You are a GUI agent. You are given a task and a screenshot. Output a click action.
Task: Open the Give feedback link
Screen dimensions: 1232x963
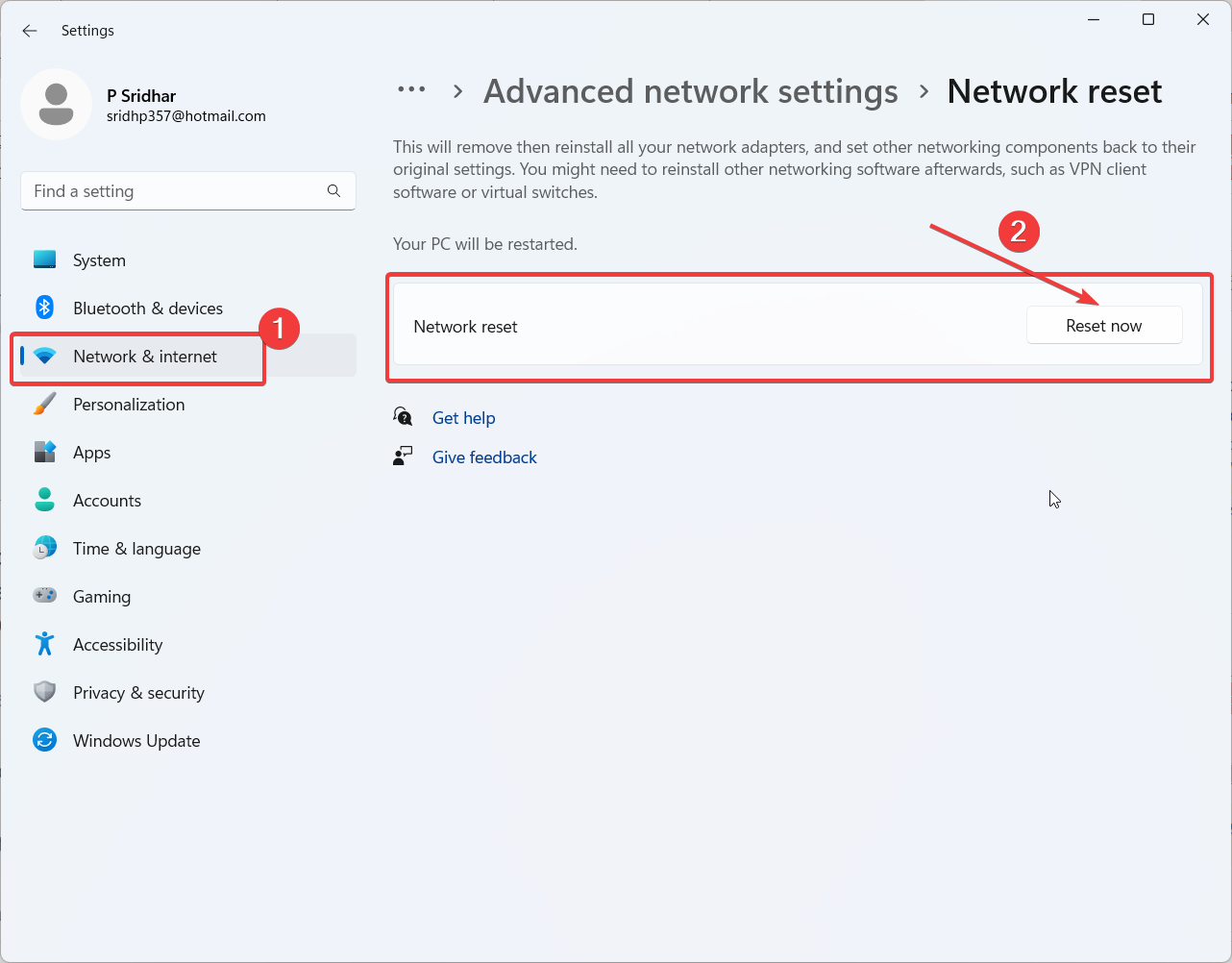pyautogui.click(x=484, y=457)
